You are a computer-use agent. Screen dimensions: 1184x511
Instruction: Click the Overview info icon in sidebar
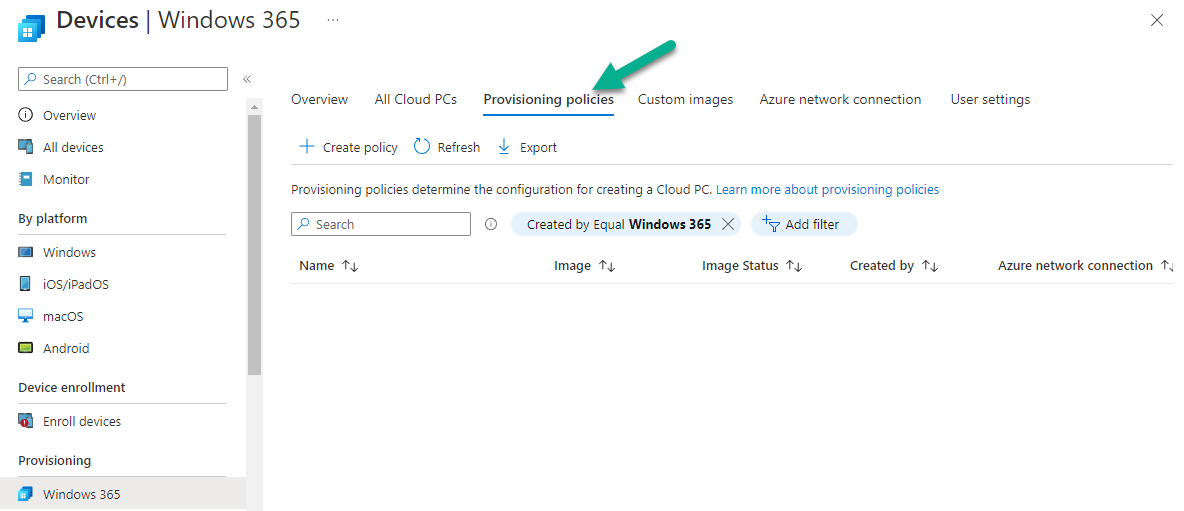tap(26, 115)
